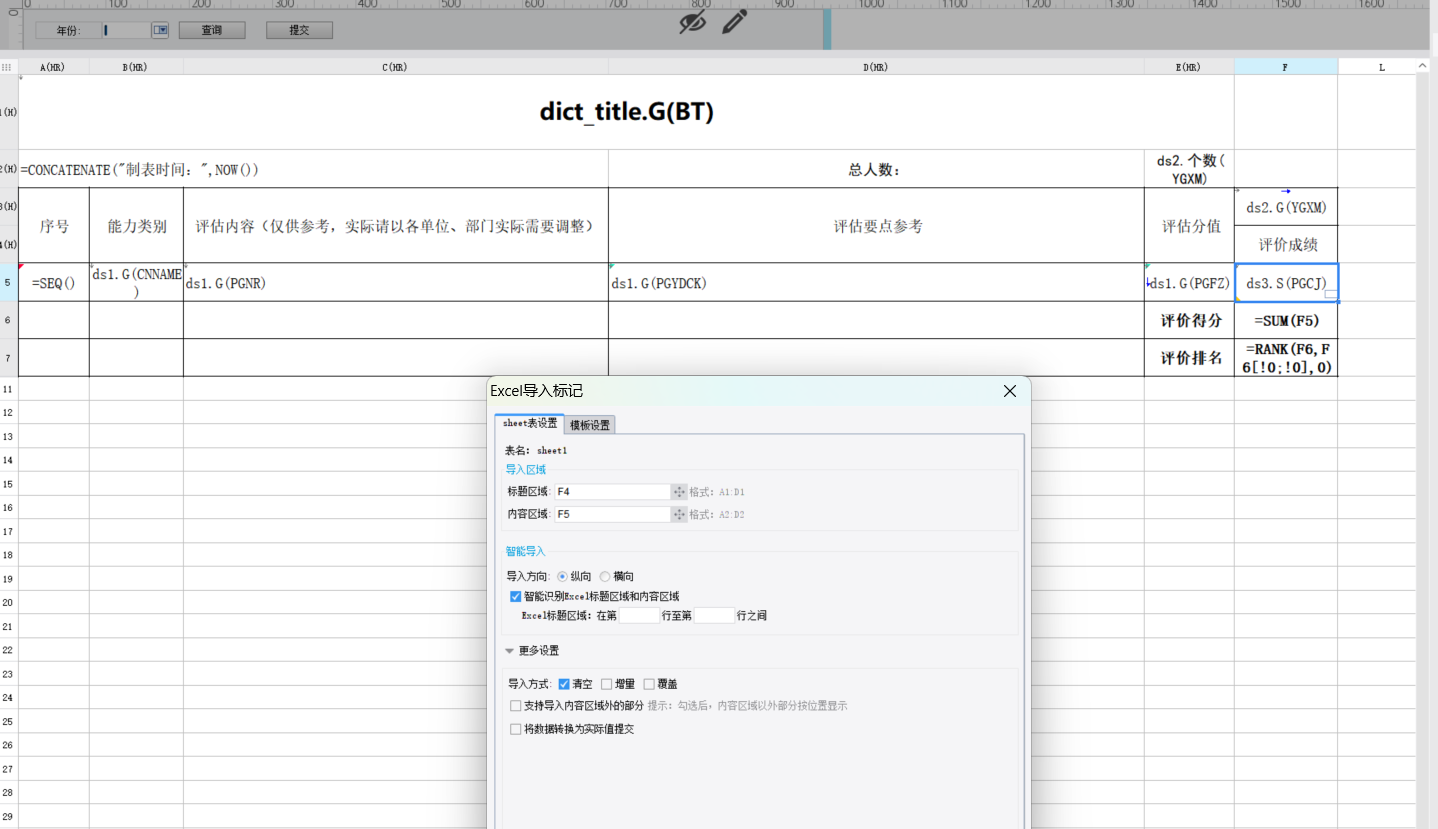Click the =SUM(F5) cell
Viewport: 1438px width, 829px height.
point(1286,320)
